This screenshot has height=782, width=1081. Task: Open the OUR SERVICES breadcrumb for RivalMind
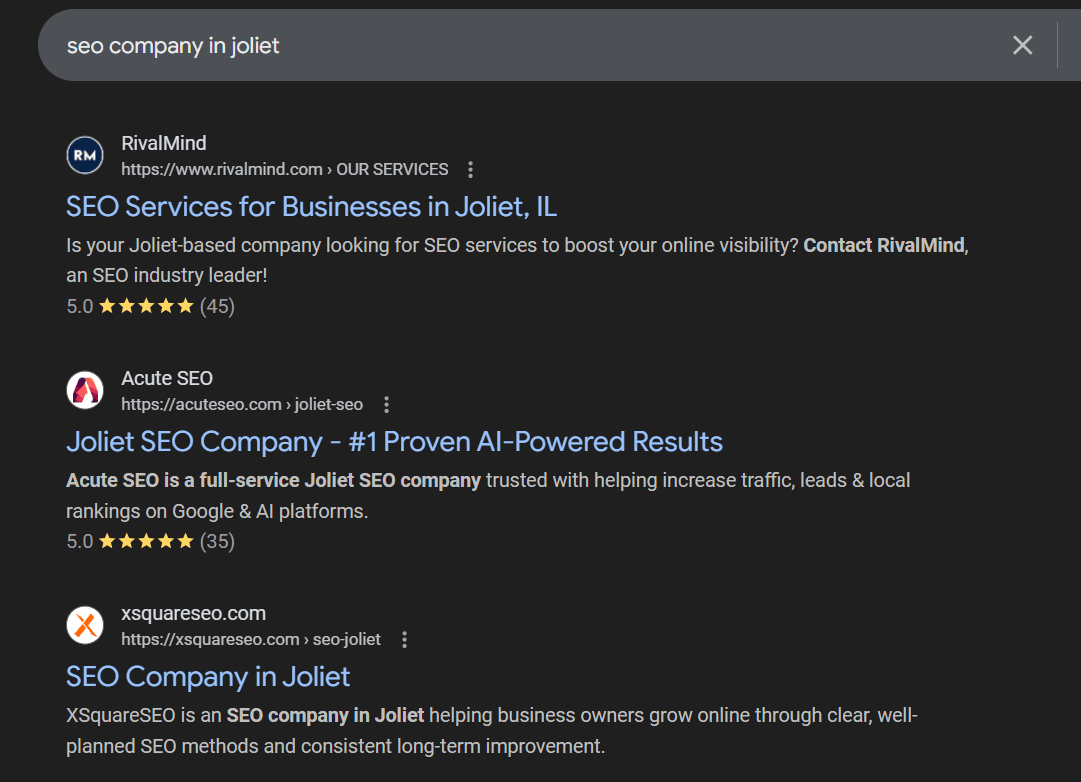pyautogui.click(x=392, y=169)
